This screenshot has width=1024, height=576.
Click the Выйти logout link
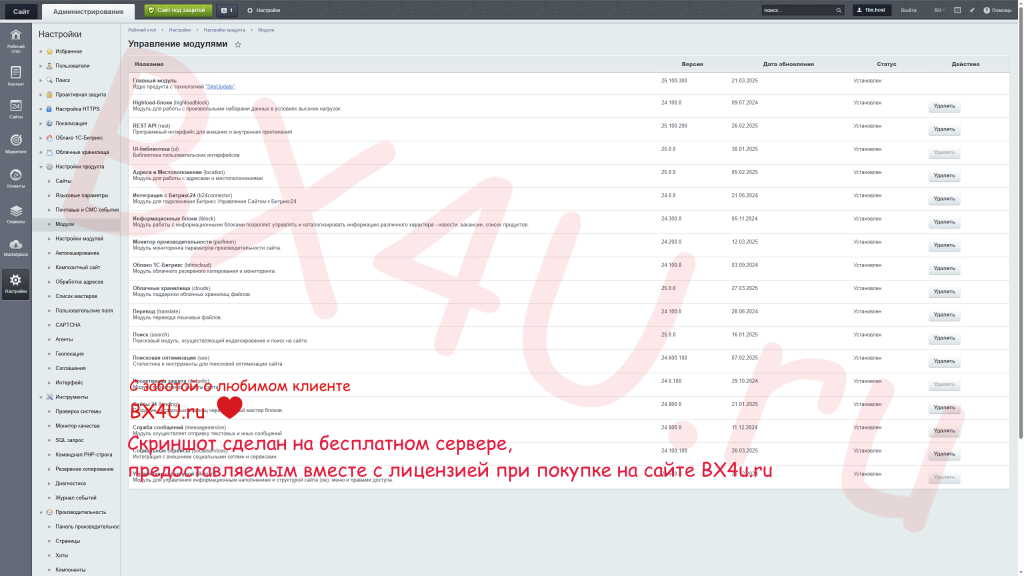point(908,10)
